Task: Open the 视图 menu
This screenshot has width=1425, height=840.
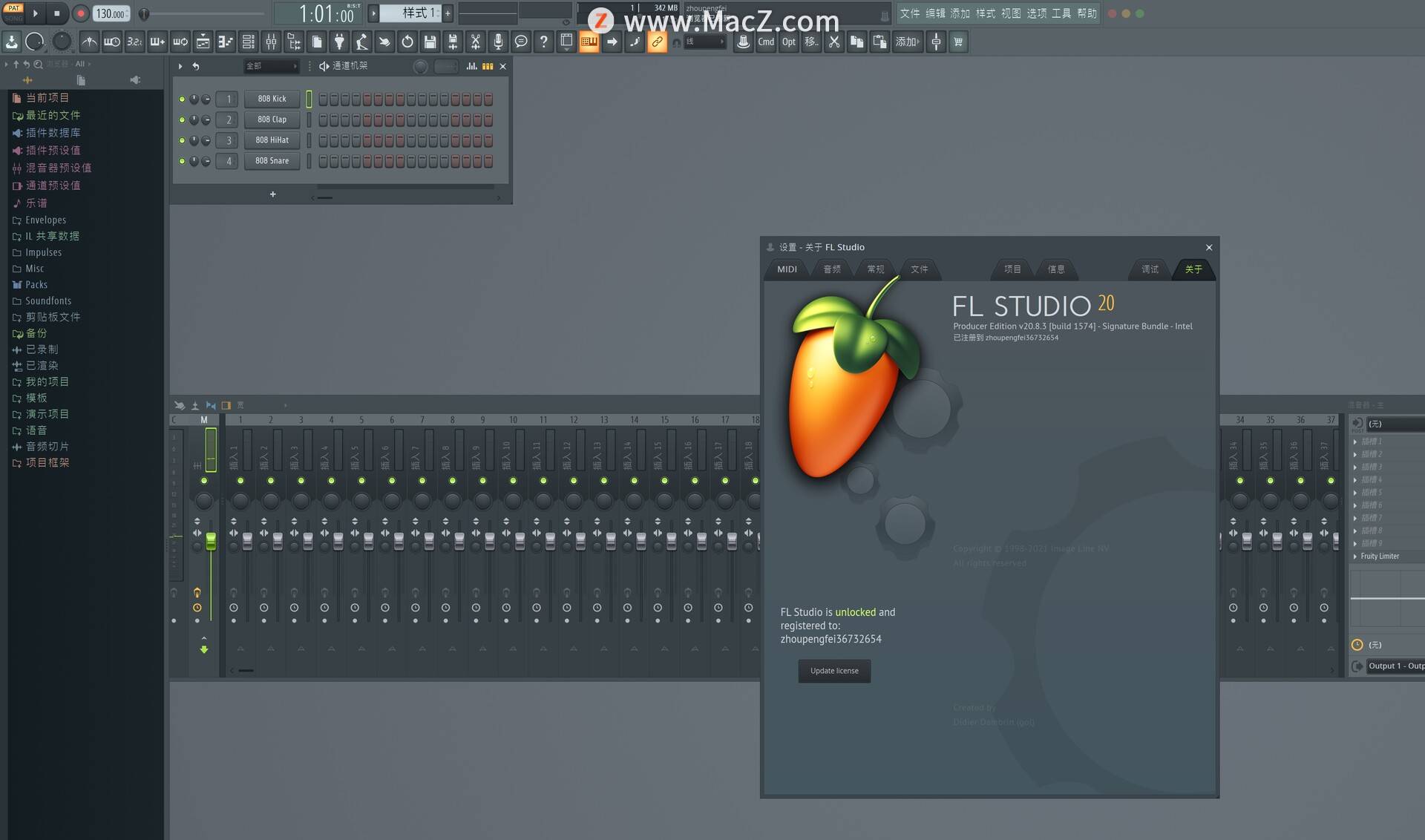Action: [1011, 13]
